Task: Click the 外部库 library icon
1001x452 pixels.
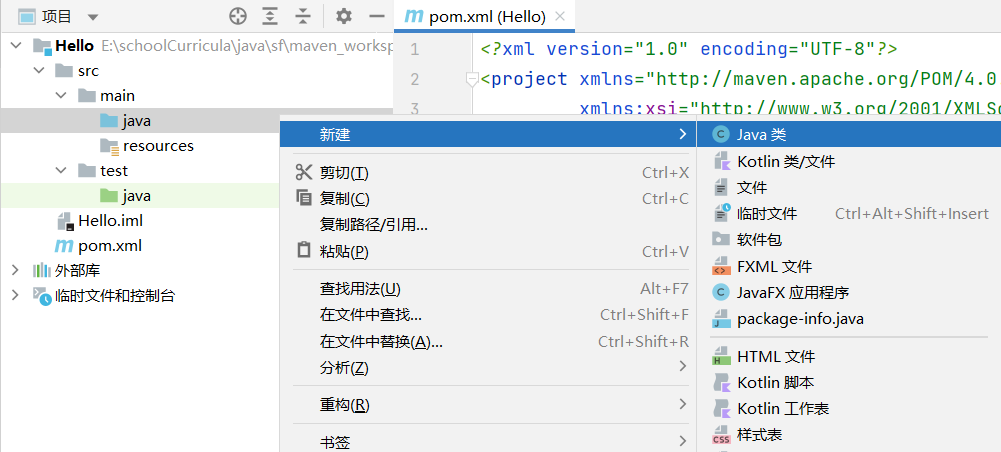Action: tap(41, 271)
